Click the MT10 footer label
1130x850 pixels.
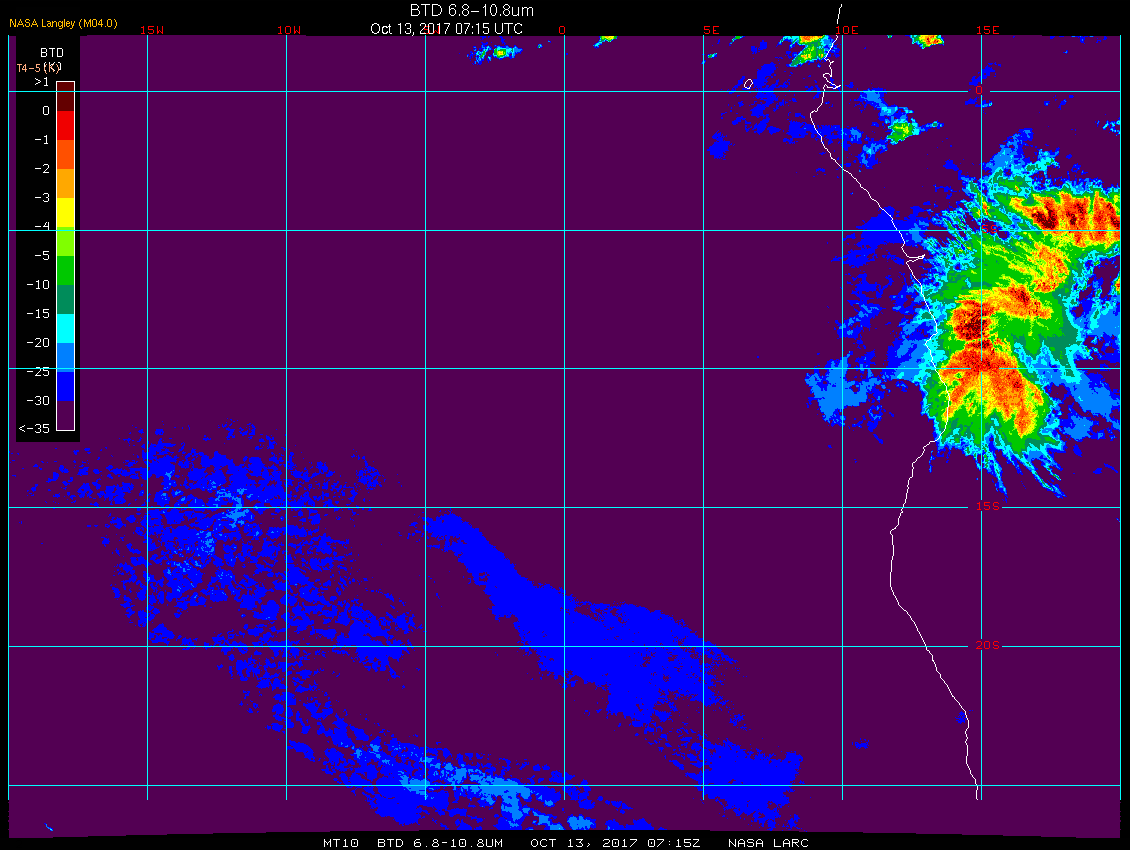click(x=340, y=843)
